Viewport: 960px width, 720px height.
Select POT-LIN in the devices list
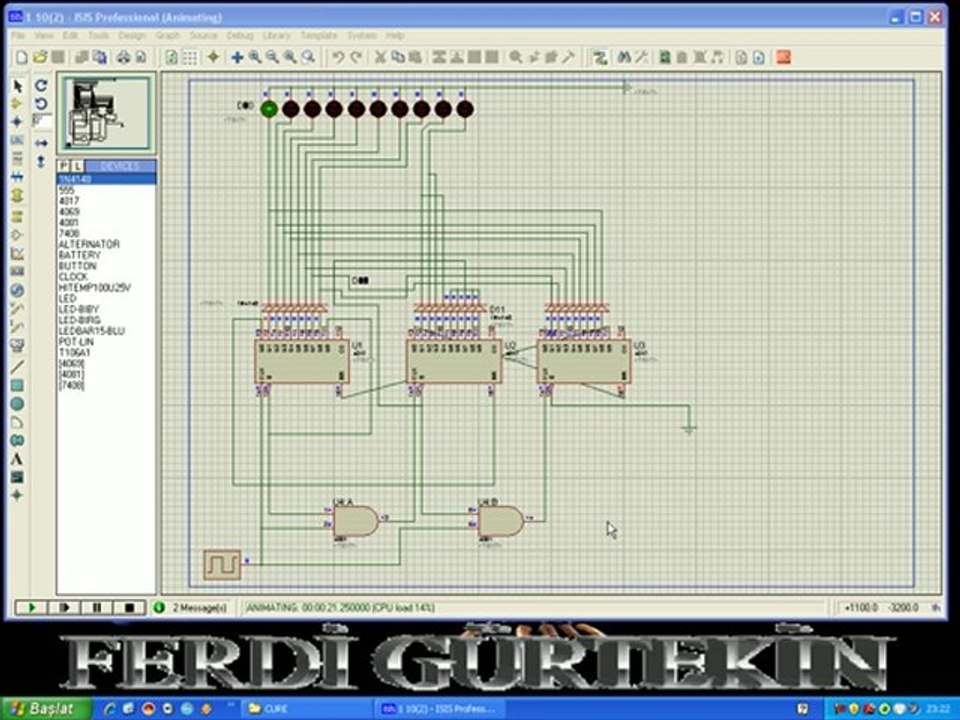[x=77, y=342]
